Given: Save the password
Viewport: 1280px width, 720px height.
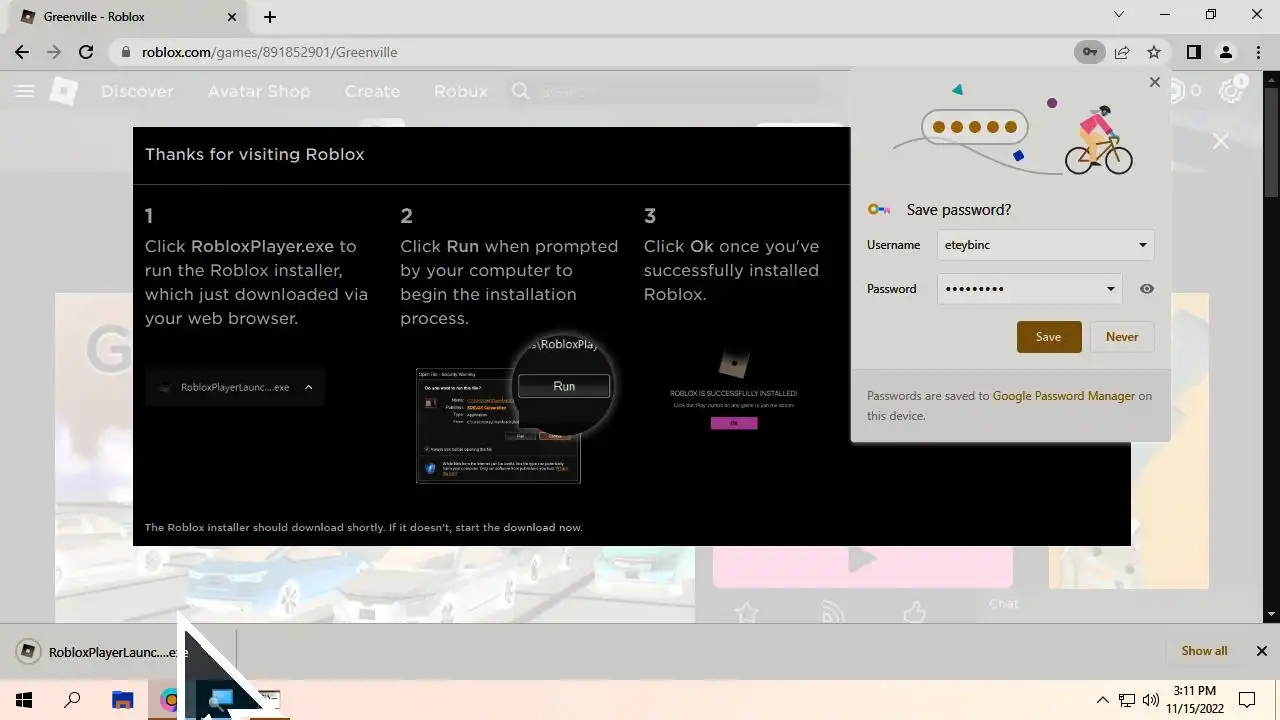Looking at the screenshot, I should [1049, 337].
